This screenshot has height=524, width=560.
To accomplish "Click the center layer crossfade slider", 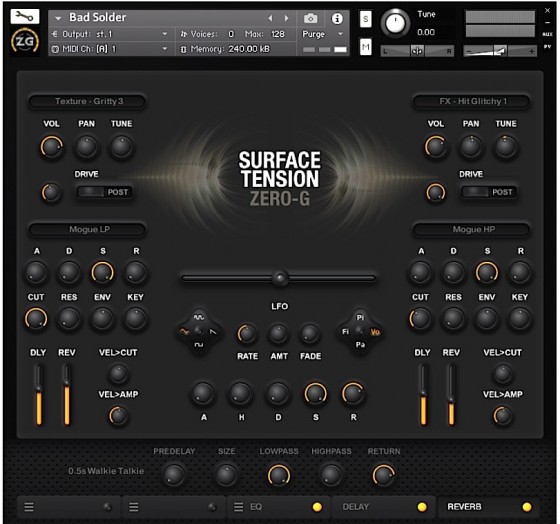I will tap(279, 278).
